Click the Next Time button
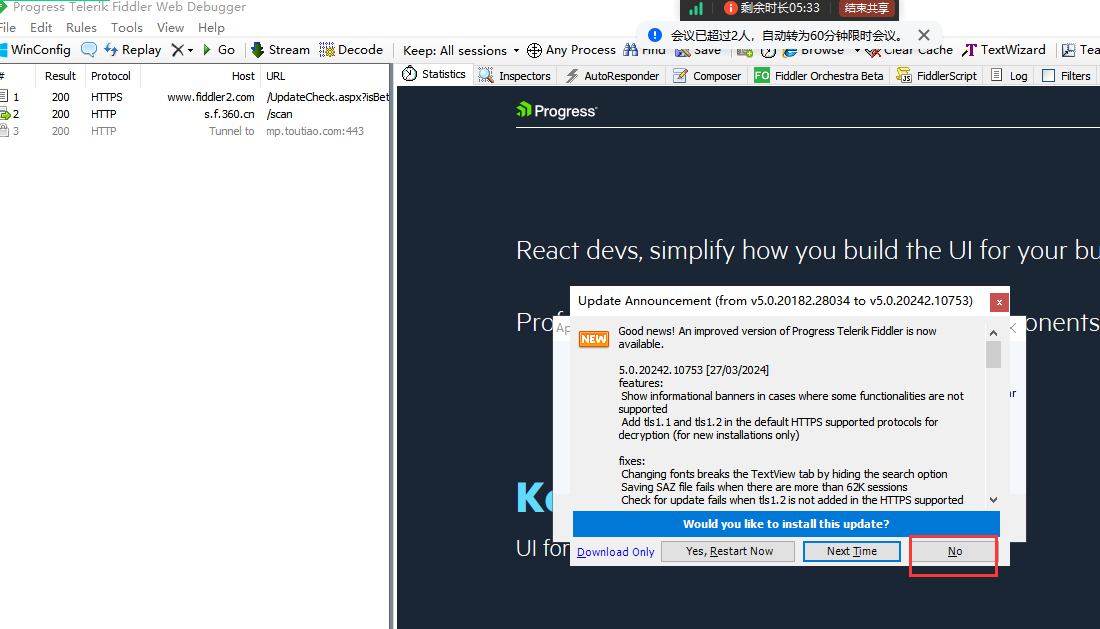This screenshot has width=1100, height=629. click(852, 551)
